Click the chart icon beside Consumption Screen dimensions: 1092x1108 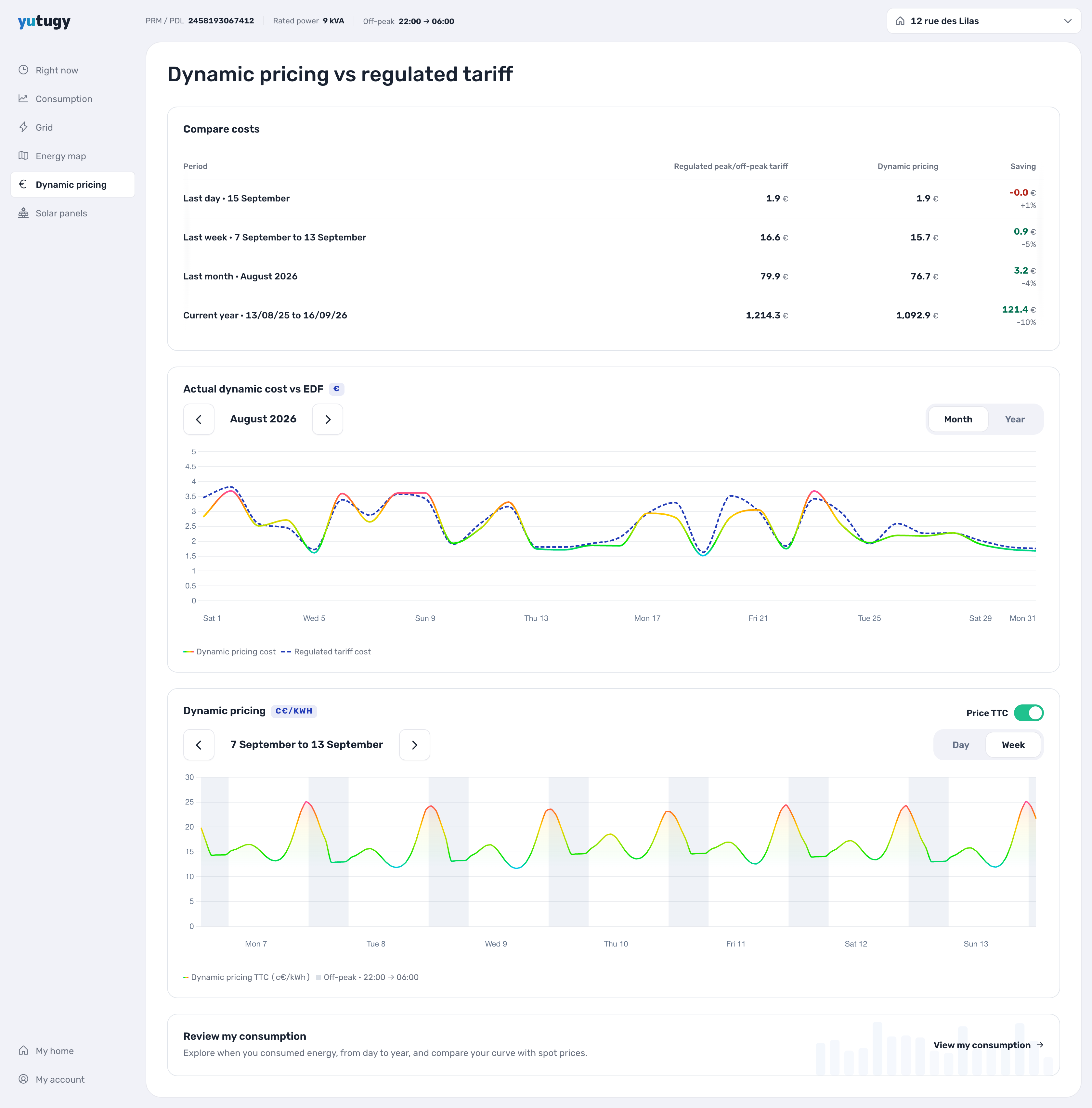[23, 99]
